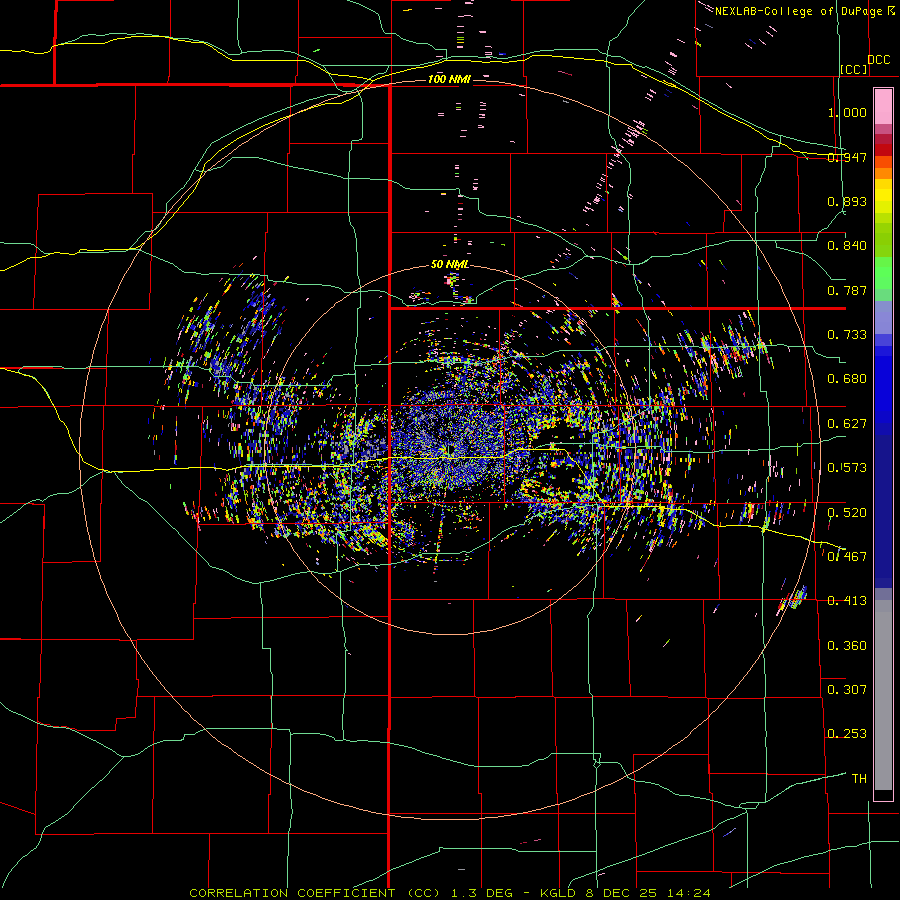
Task: Click the 0.573 value on the color scale
Action: coord(847,468)
